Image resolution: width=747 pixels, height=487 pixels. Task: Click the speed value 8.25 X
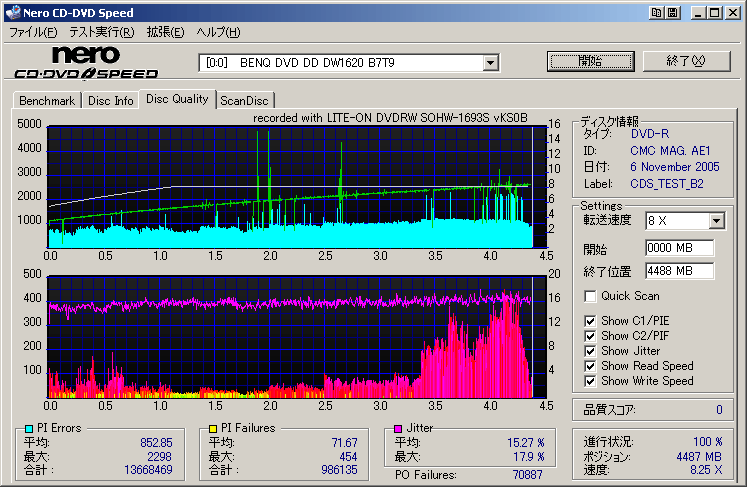(706, 470)
